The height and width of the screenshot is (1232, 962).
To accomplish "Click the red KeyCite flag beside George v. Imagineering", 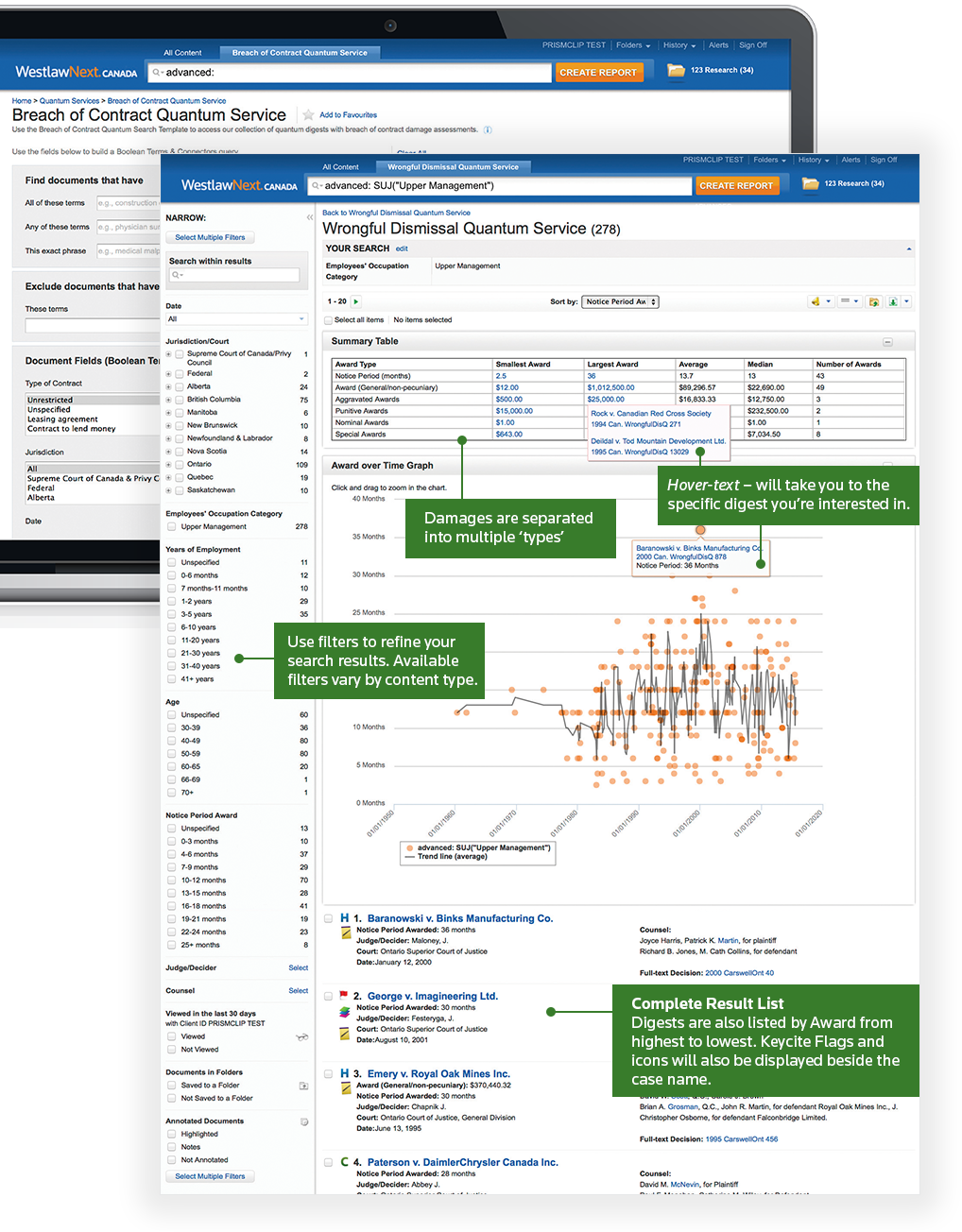I will tap(343, 996).
